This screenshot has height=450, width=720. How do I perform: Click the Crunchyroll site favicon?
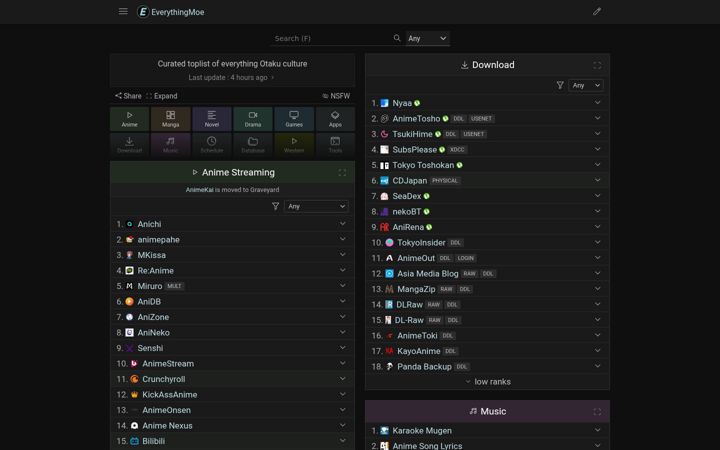click(134, 379)
